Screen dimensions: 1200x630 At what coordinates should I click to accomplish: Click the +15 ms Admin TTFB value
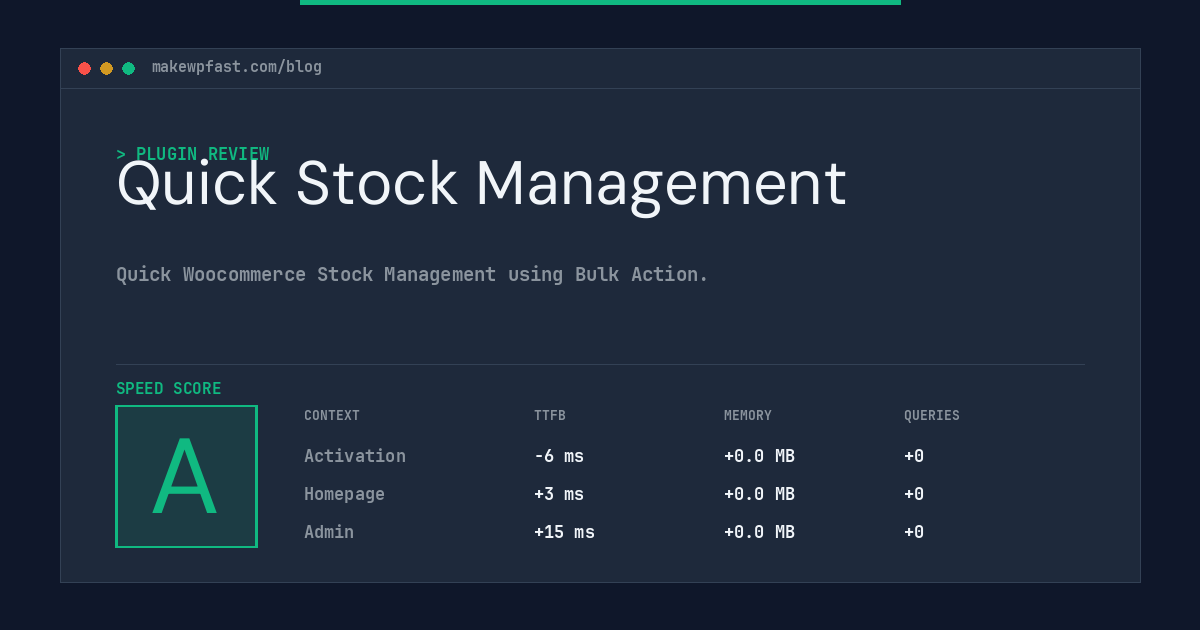pyautogui.click(x=564, y=532)
